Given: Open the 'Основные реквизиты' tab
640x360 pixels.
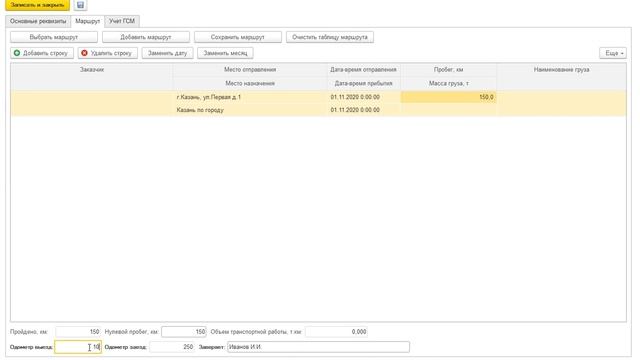Looking at the screenshot, I should [38, 21].
